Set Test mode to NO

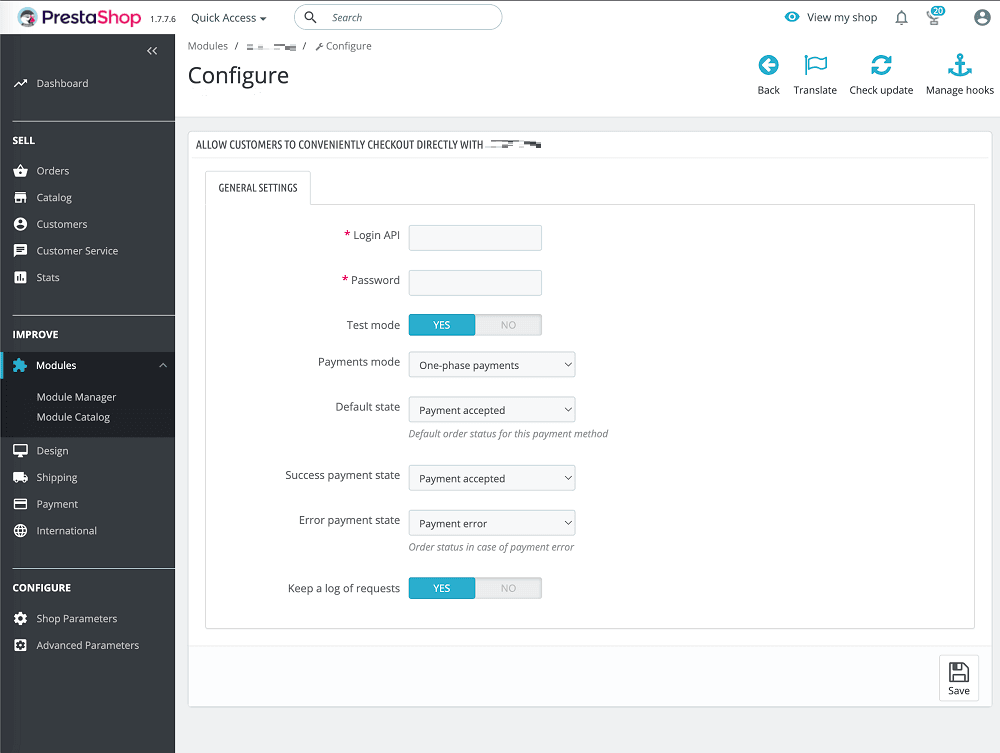click(509, 324)
